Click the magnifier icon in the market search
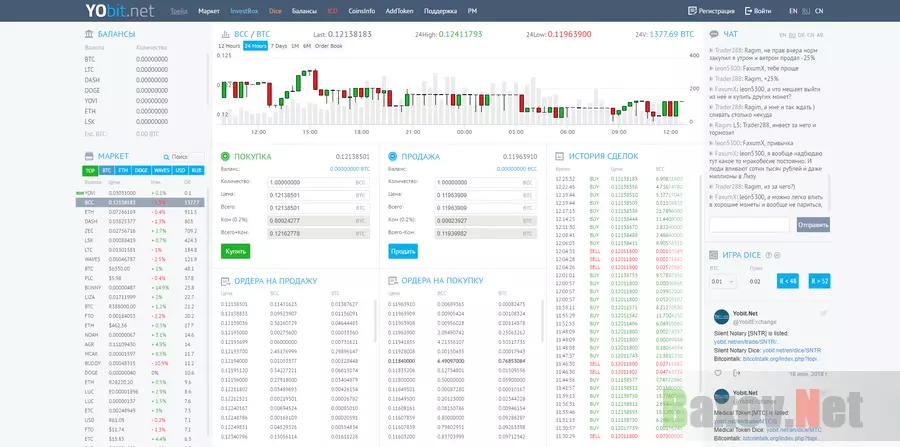The height and width of the screenshot is (447, 900). [x=166, y=157]
